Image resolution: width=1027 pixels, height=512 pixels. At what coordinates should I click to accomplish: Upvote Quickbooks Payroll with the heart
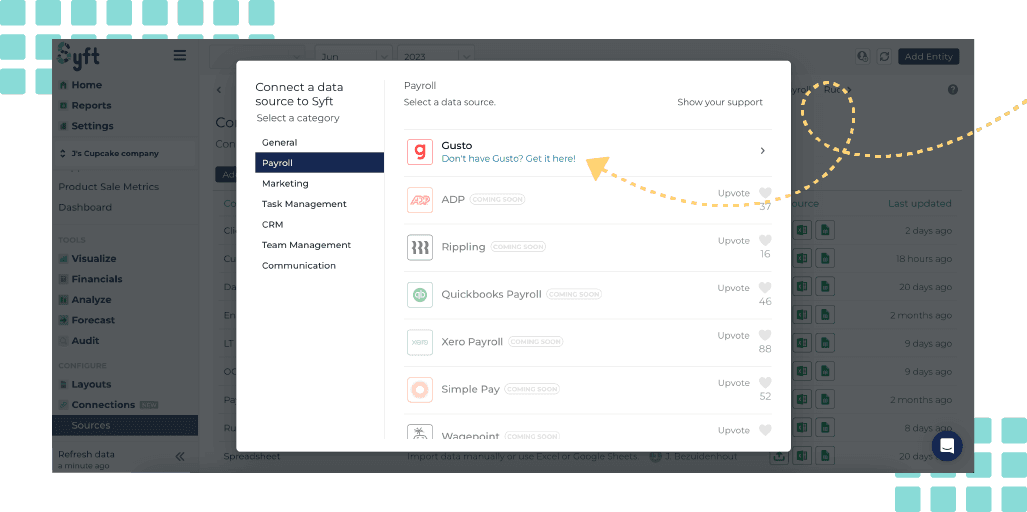(x=765, y=287)
